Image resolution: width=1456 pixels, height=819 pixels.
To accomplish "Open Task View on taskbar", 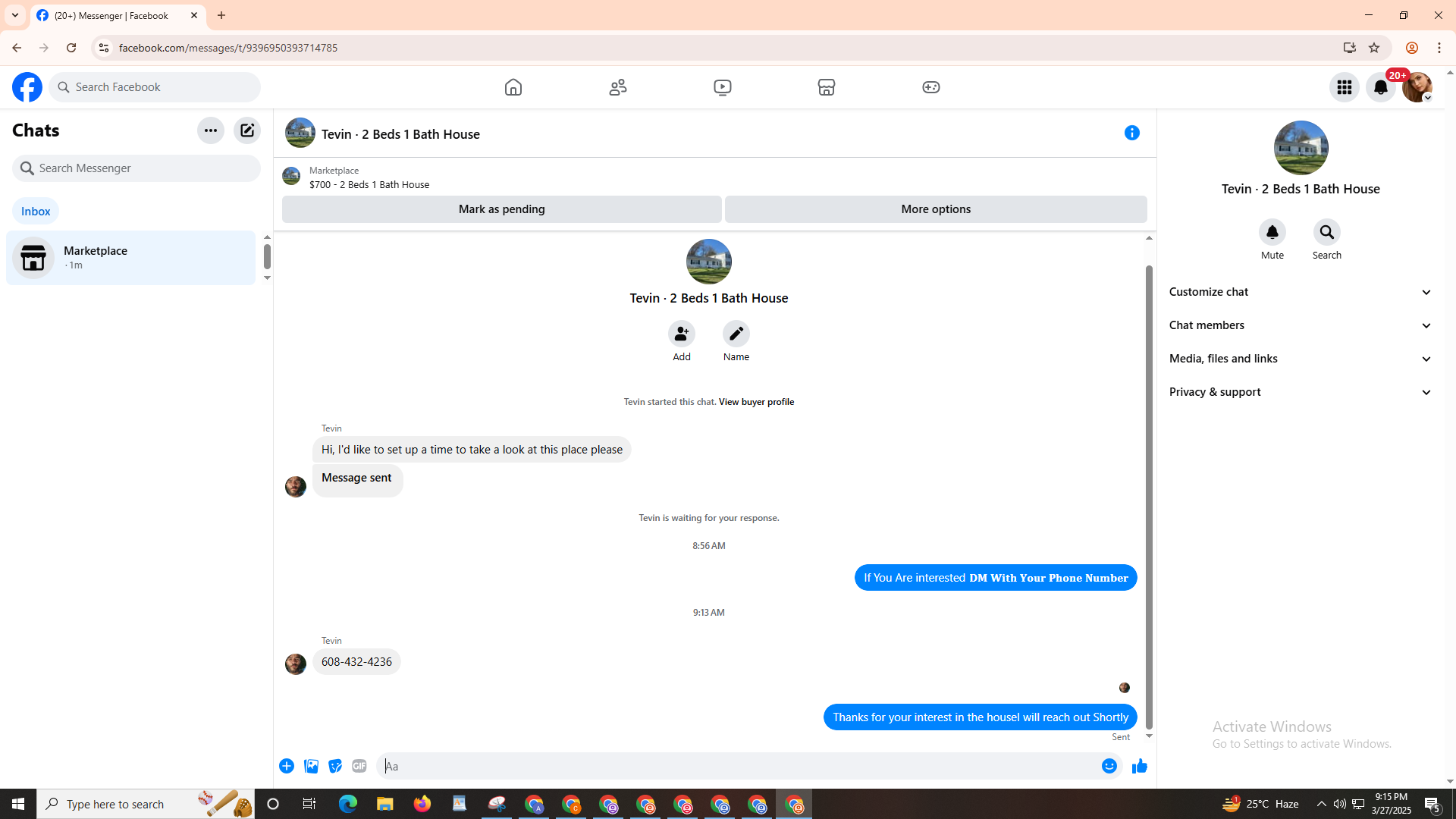I will [309, 804].
